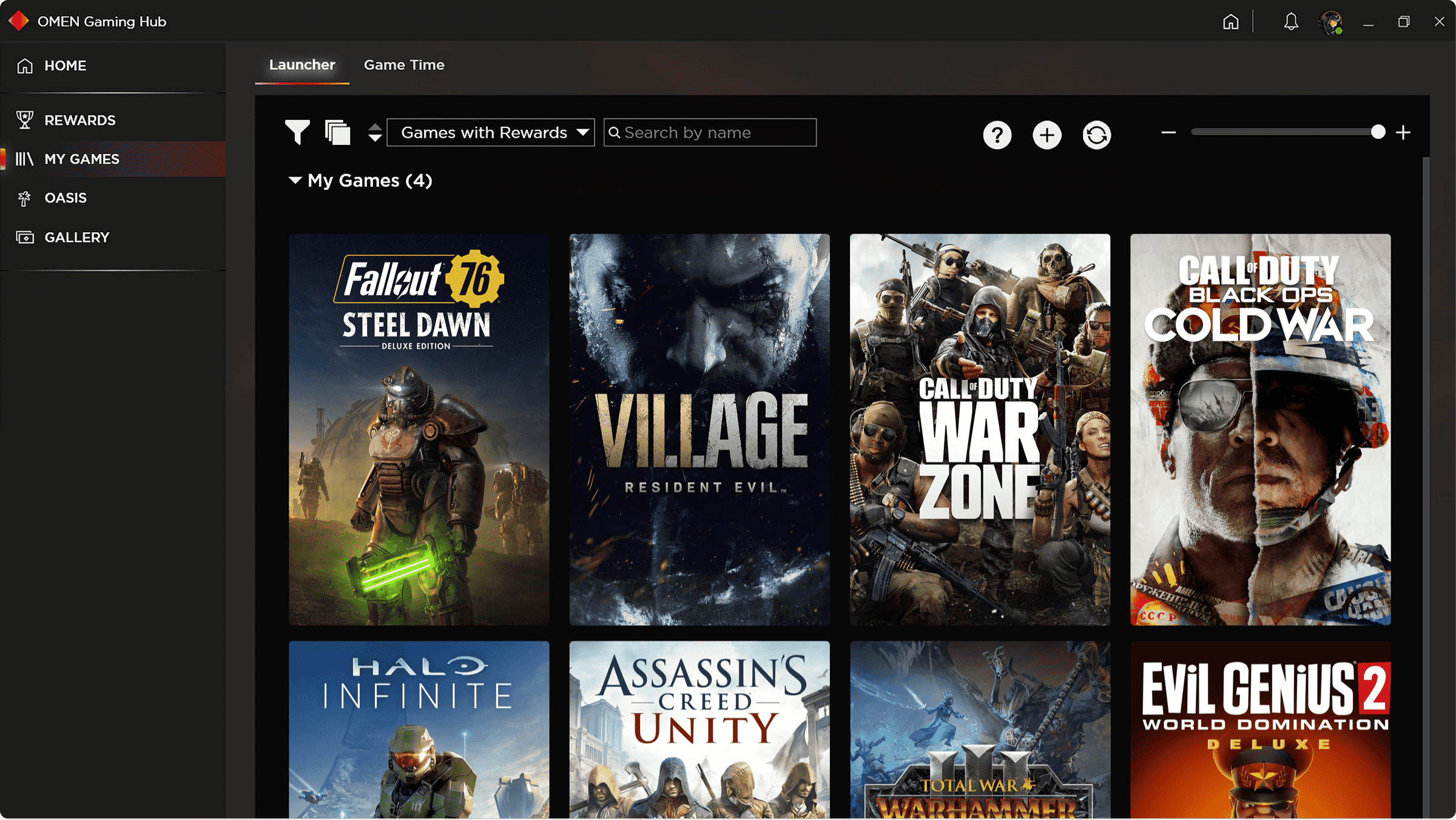This screenshot has width=1456, height=820.
Task: Focus the Search by name field
Action: (710, 132)
